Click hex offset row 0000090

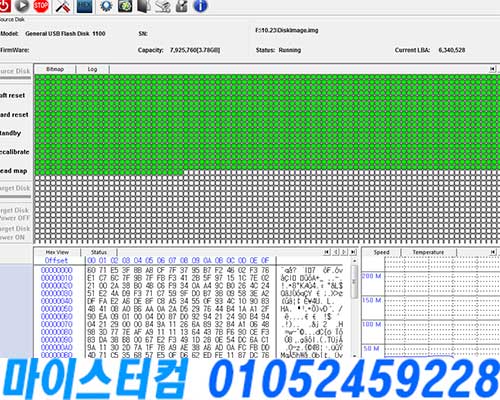click(57, 340)
